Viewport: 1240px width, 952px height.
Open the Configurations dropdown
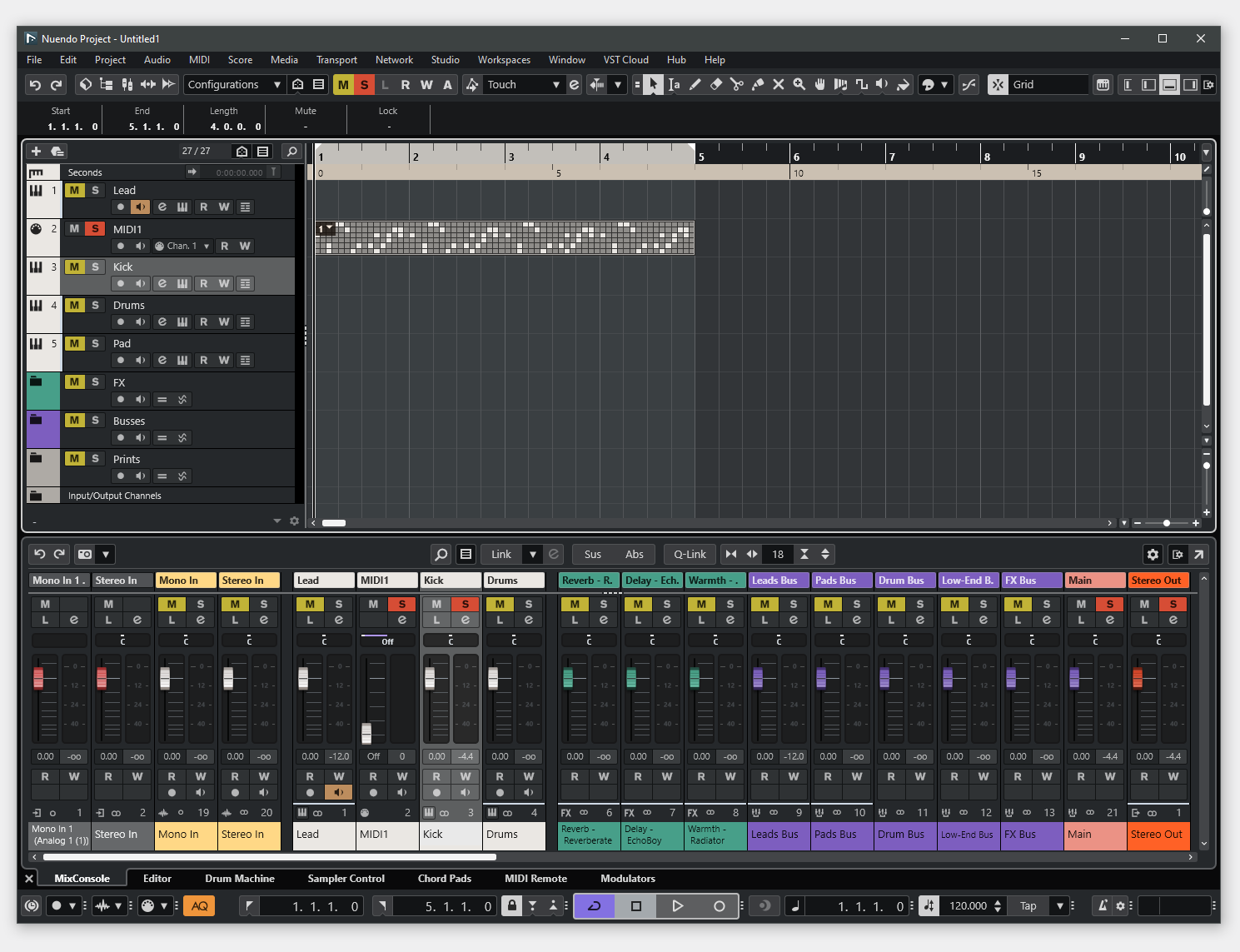[x=234, y=84]
